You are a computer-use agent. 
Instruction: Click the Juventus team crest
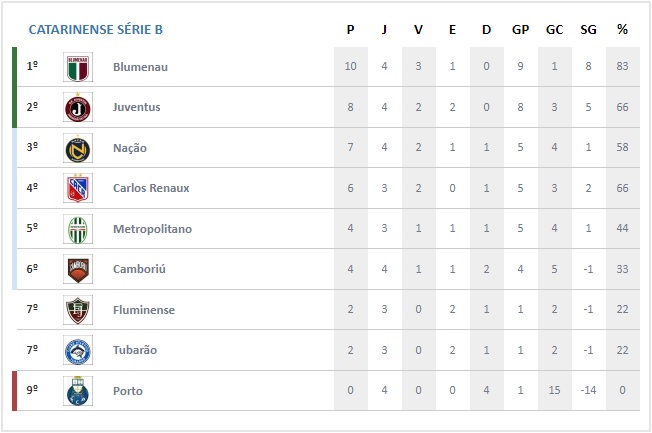click(78, 107)
